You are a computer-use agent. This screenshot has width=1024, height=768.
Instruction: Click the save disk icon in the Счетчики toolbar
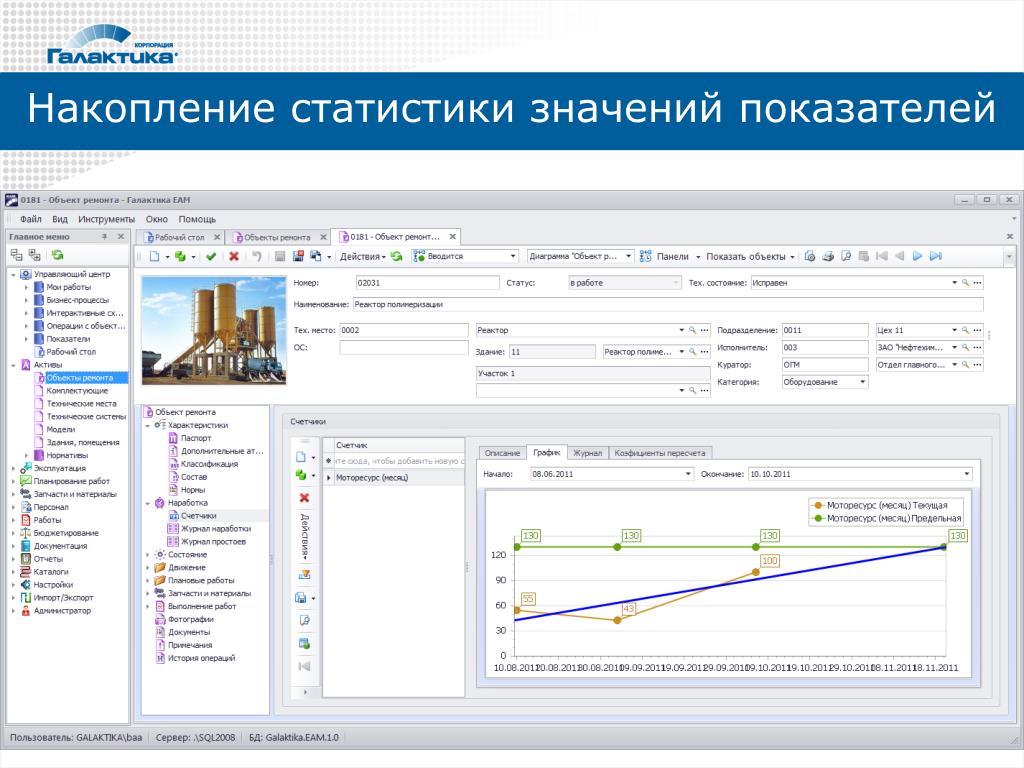[301, 598]
